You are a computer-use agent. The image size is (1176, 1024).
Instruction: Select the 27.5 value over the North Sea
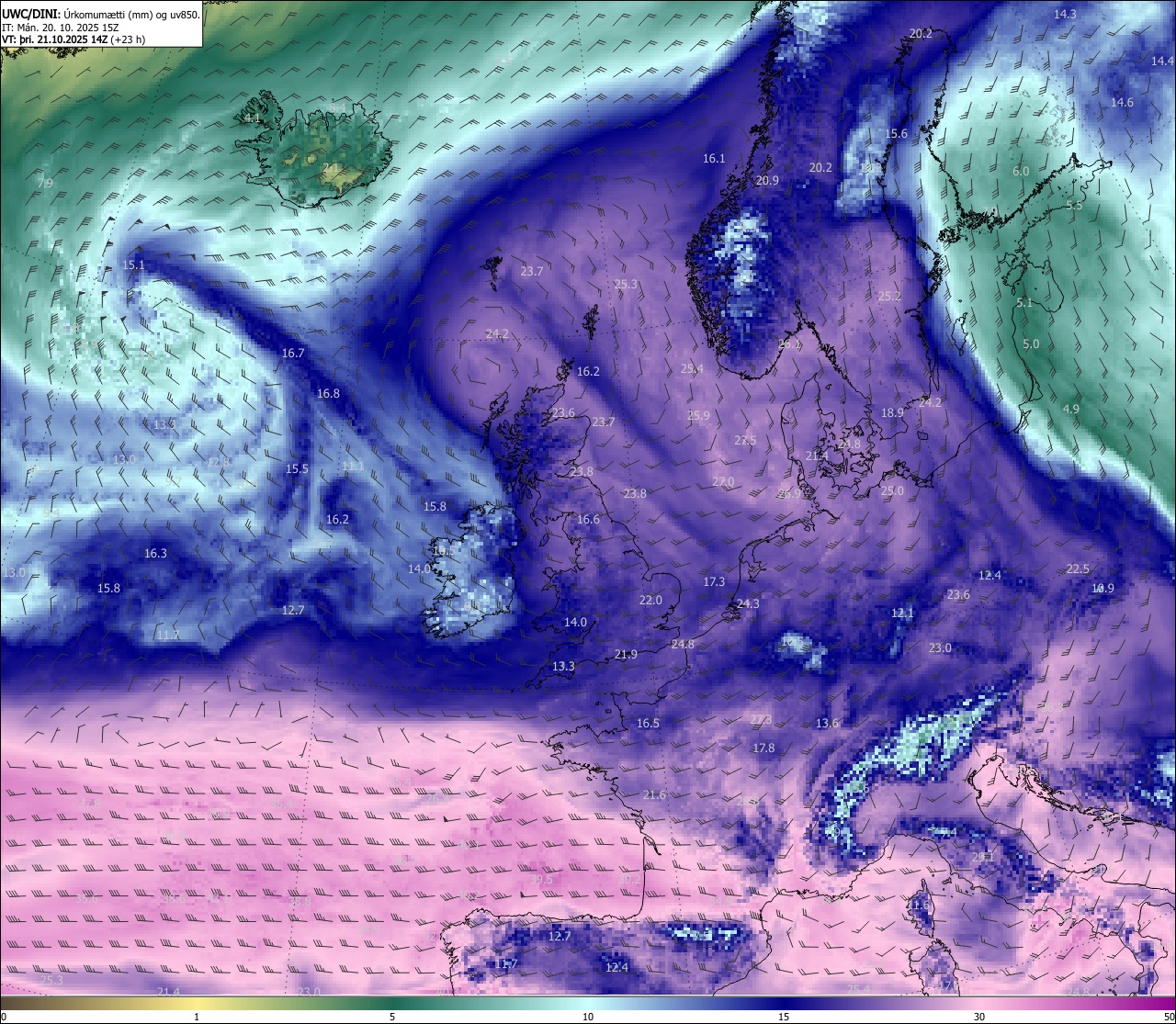745,440
